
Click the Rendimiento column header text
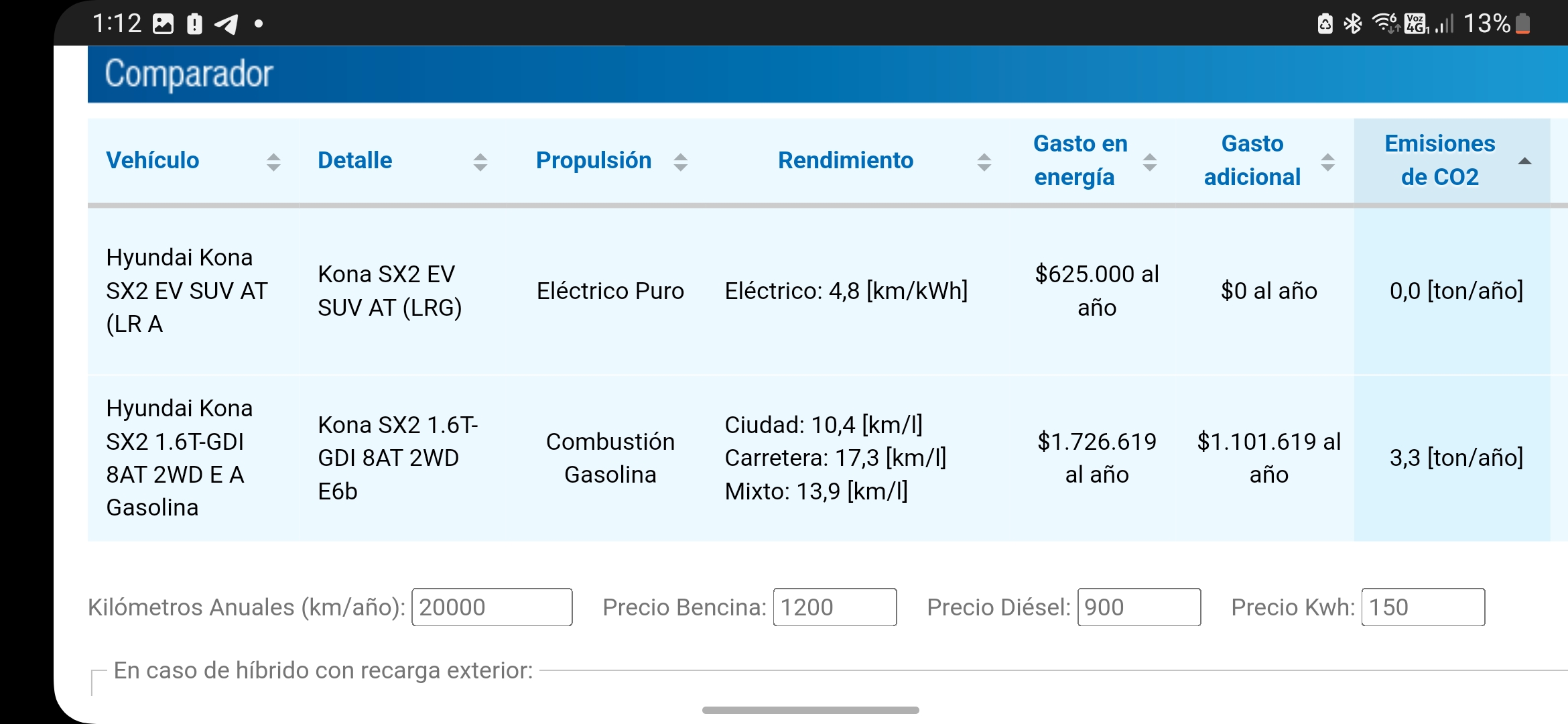pos(845,160)
